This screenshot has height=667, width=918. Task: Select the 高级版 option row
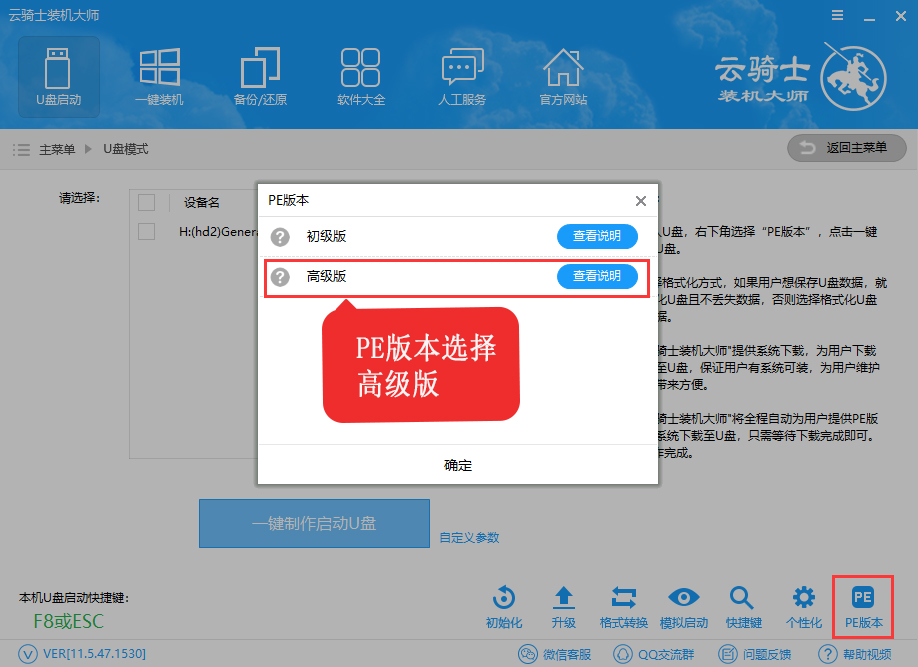click(x=458, y=277)
